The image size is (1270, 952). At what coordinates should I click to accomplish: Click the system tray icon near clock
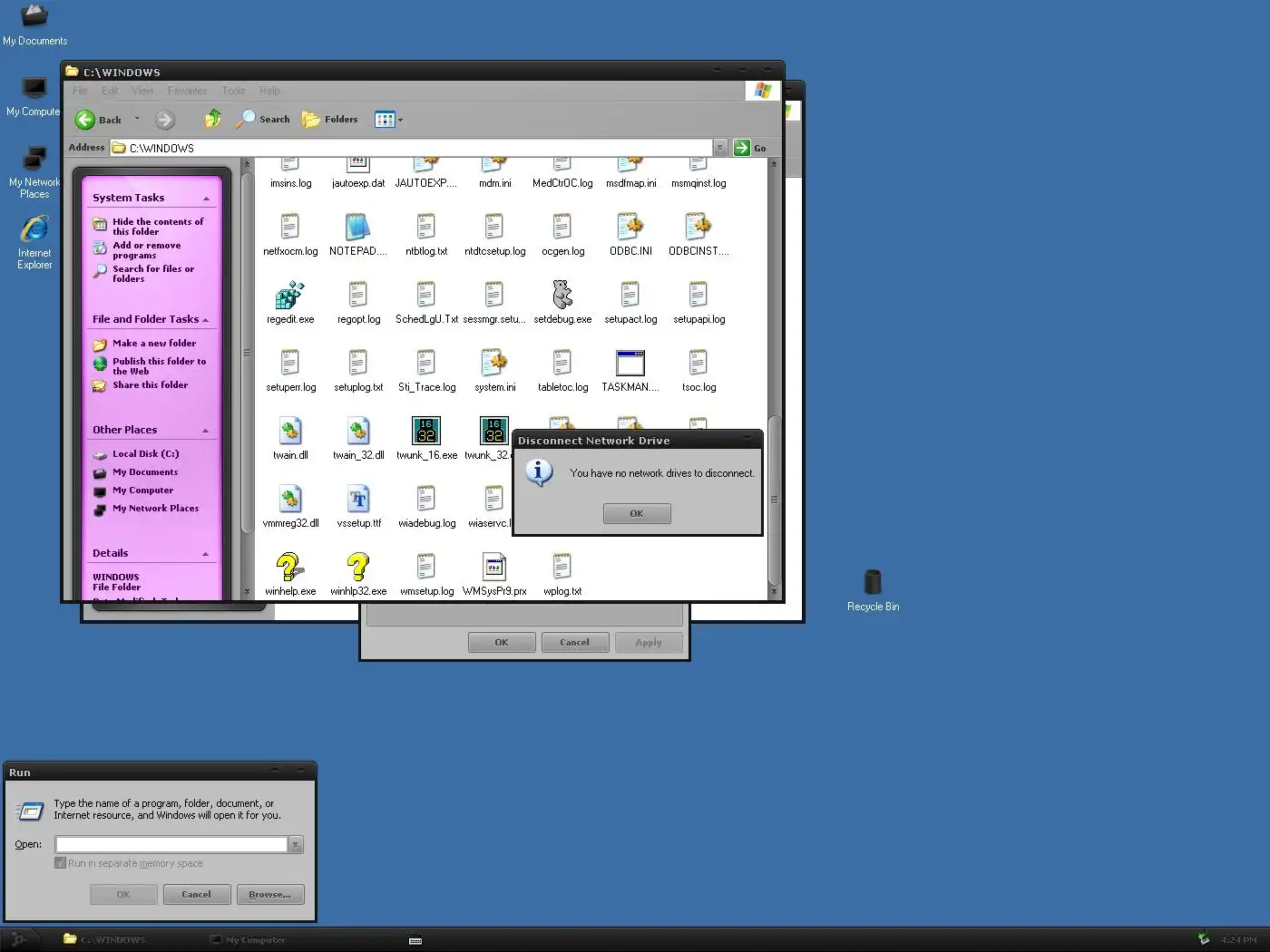click(1204, 939)
